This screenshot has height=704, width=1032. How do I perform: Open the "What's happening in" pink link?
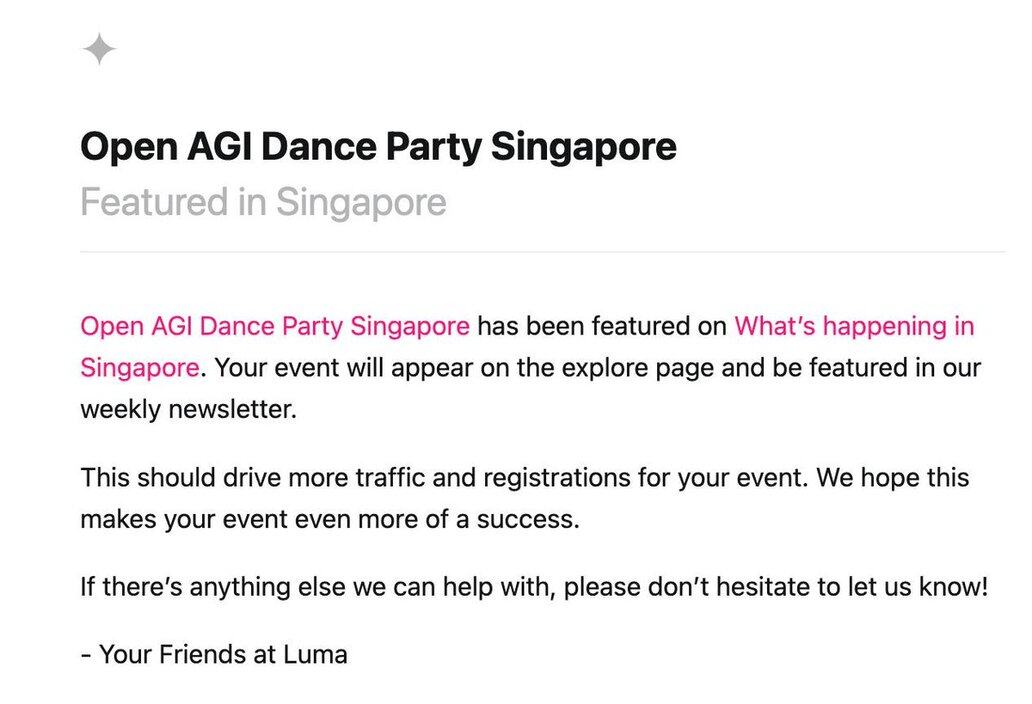click(x=853, y=326)
